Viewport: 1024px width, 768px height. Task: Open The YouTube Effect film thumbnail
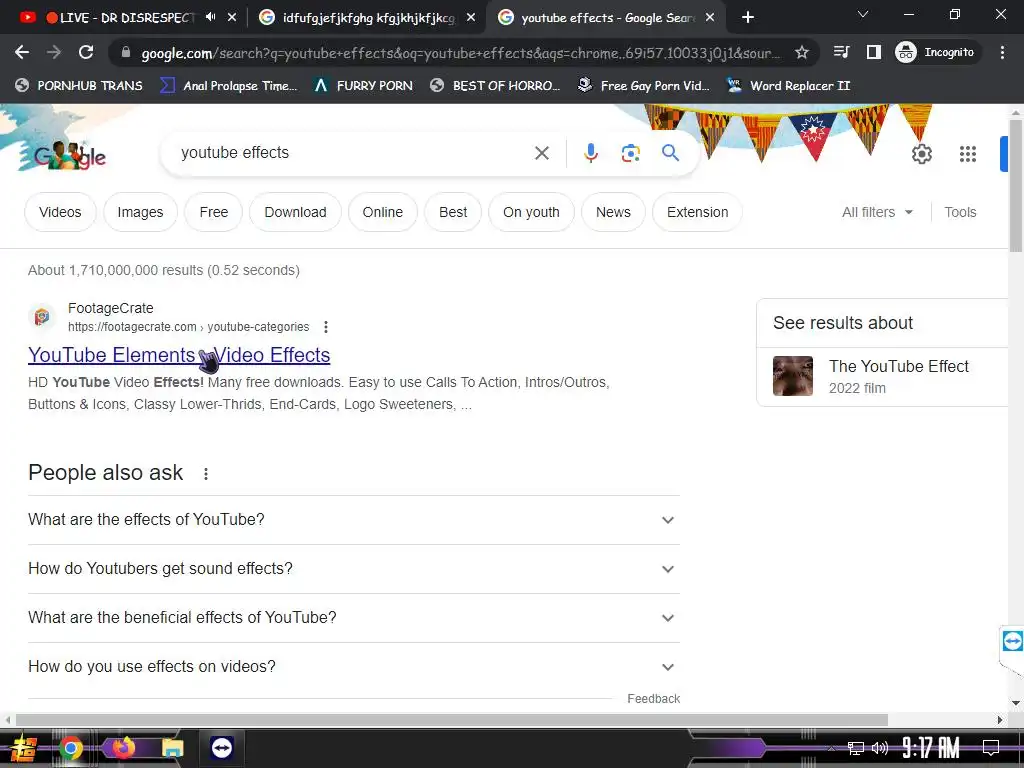793,376
